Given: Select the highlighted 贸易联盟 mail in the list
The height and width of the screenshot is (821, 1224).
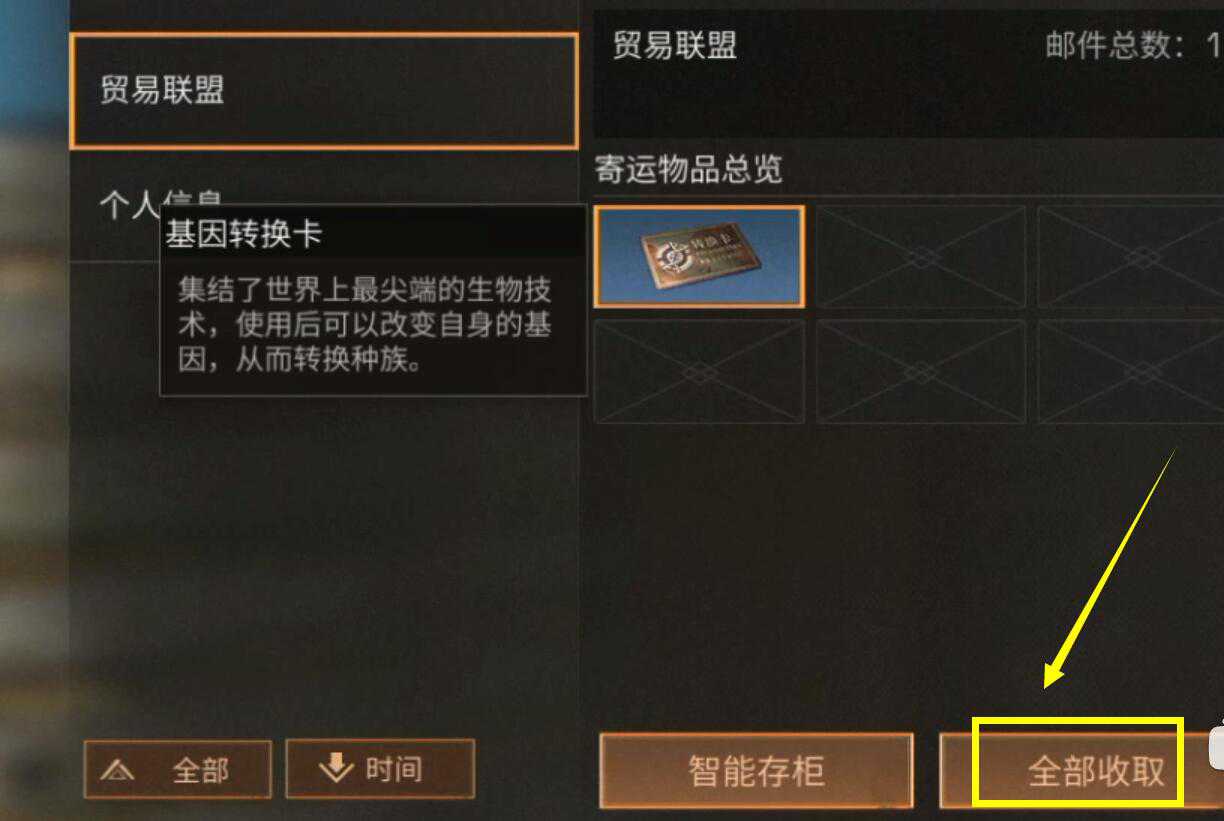Looking at the screenshot, I should click(x=324, y=91).
